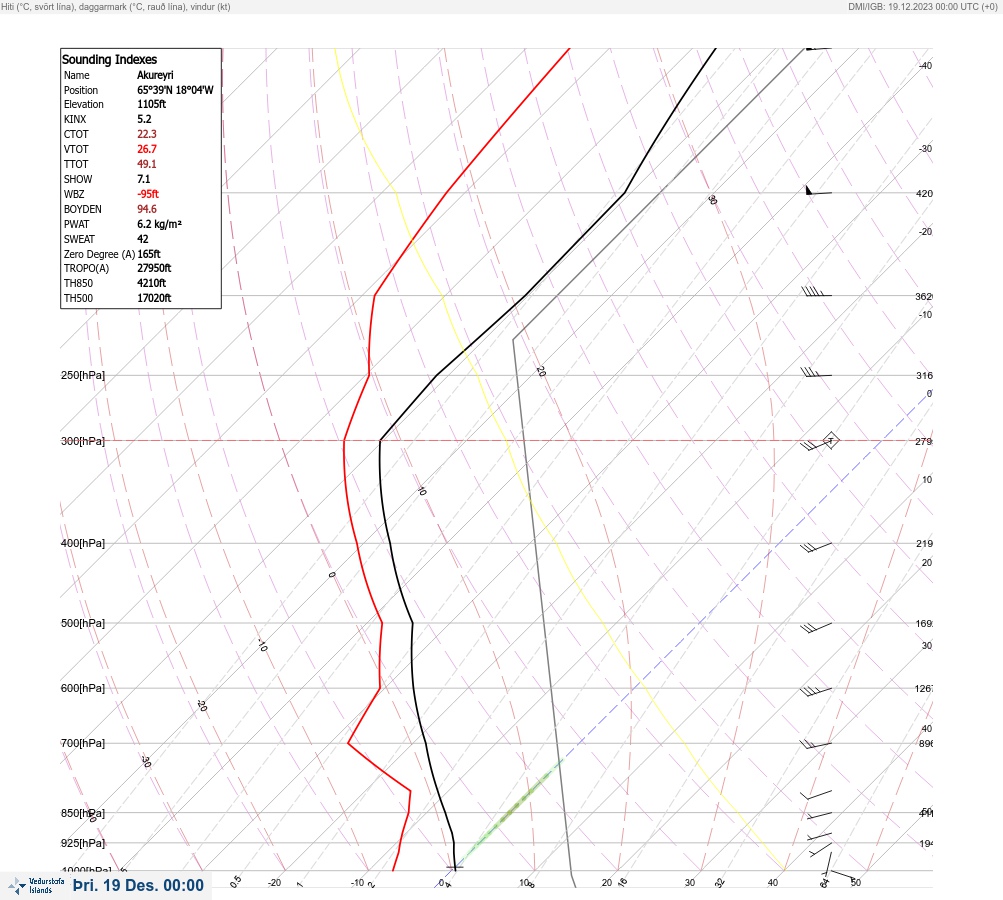
Task: Click the BOYDEN value 94.6
Action: point(146,209)
